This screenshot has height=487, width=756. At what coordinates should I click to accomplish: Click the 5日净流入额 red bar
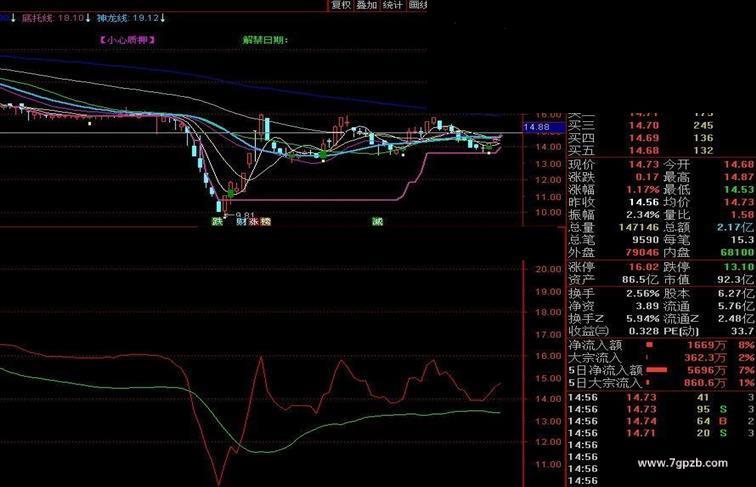[657, 370]
